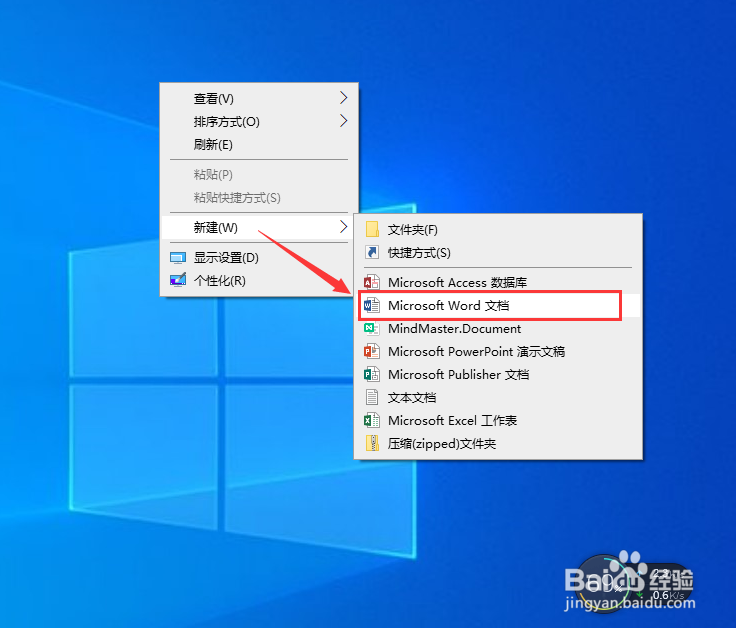Open the 排序方式(O) menu entry

tap(259, 122)
